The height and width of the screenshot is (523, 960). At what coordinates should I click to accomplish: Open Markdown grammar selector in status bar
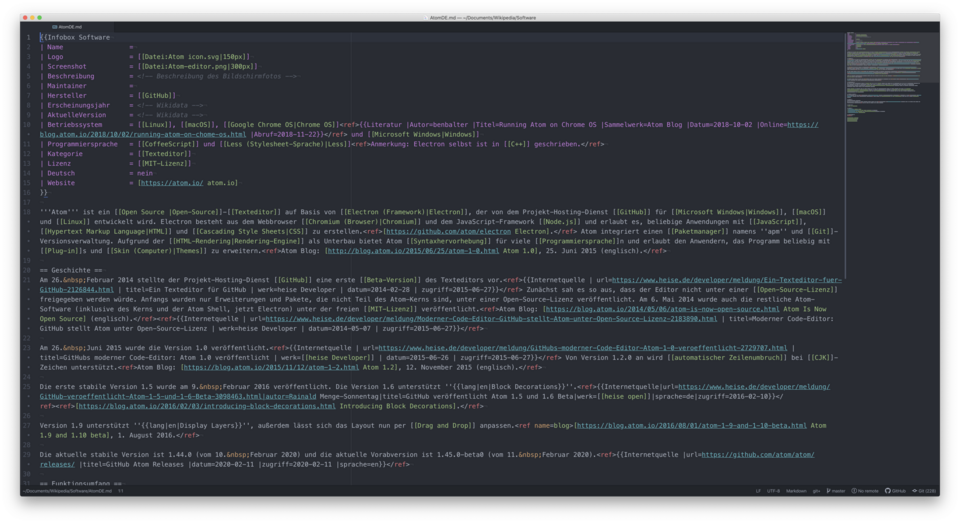[797, 491]
